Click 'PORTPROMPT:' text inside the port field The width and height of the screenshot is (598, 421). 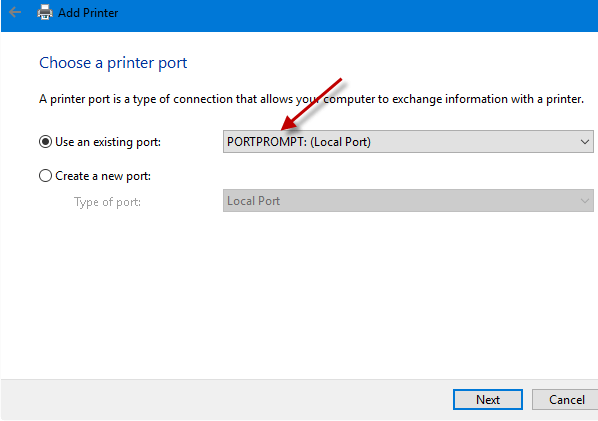pyautogui.click(x=267, y=142)
